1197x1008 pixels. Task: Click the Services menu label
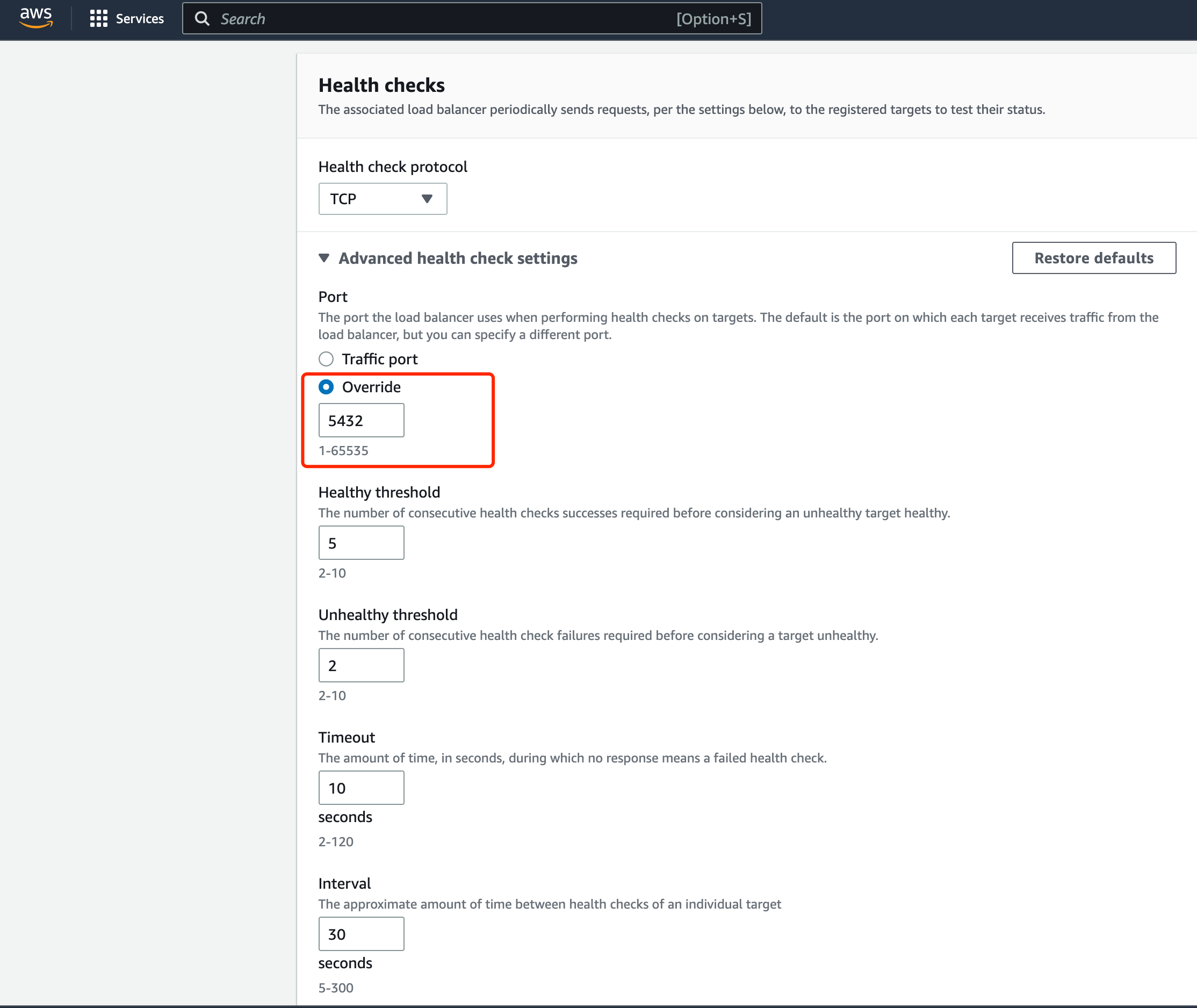pos(139,19)
